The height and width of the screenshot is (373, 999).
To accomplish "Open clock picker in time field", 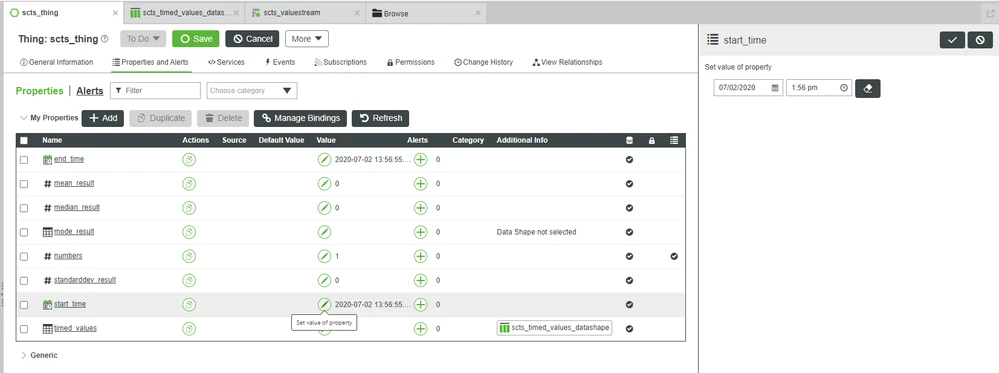I will click(x=844, y=88).
